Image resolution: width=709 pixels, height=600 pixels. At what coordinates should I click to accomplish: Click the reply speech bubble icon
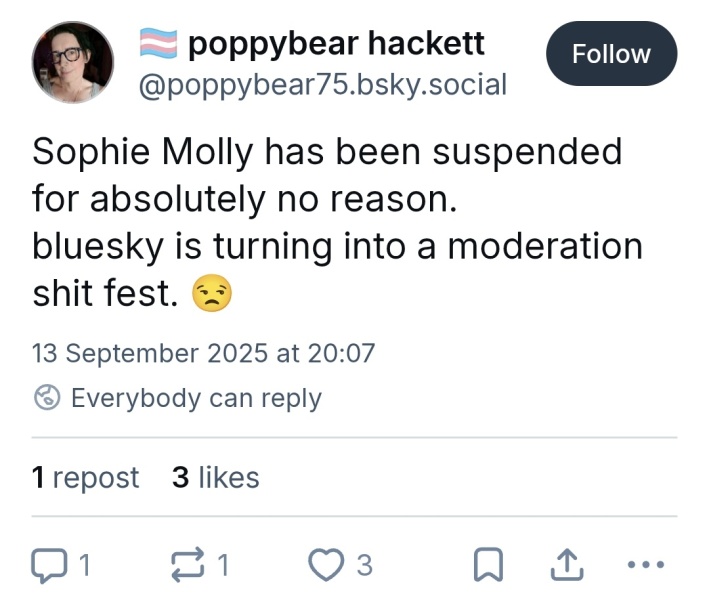pyautogui.click(x=47, y=566)
